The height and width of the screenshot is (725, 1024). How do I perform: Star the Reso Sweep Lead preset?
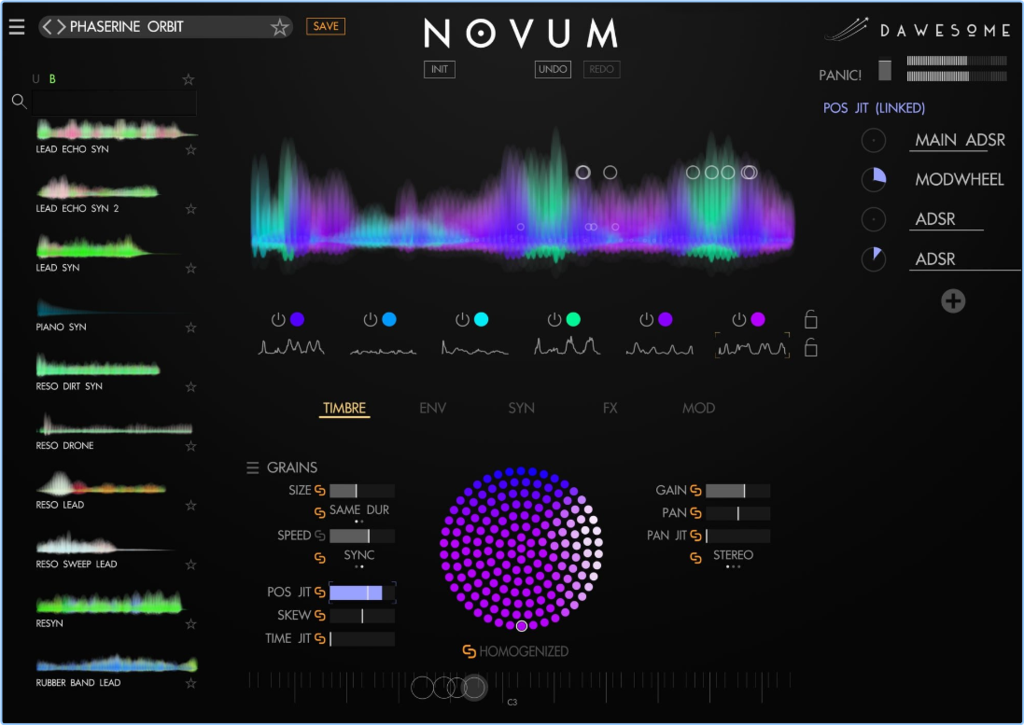191,564
